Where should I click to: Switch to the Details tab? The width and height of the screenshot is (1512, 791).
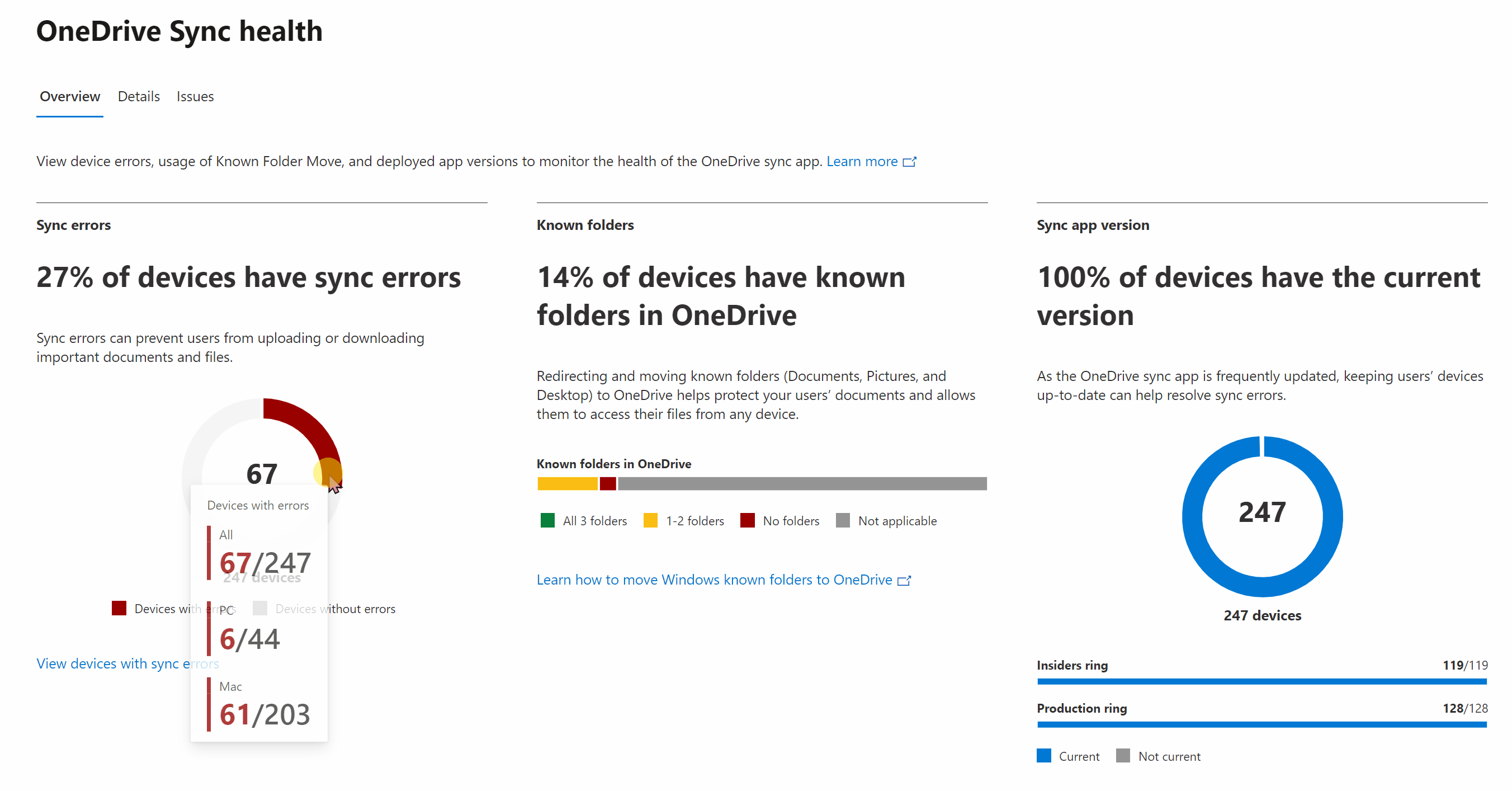coord(138,96)
